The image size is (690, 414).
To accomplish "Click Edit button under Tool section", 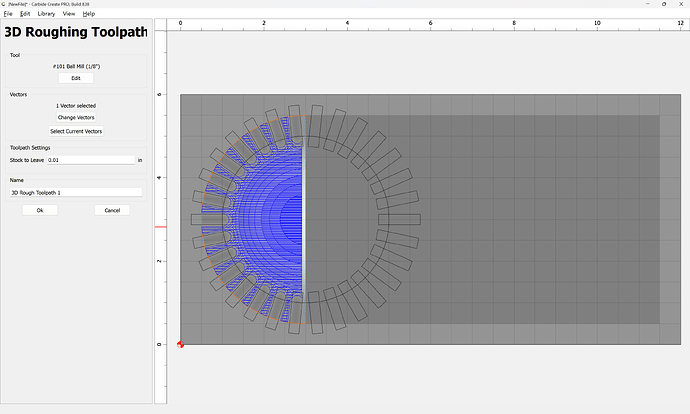I will pyautogui.click(x=76, y=78).
